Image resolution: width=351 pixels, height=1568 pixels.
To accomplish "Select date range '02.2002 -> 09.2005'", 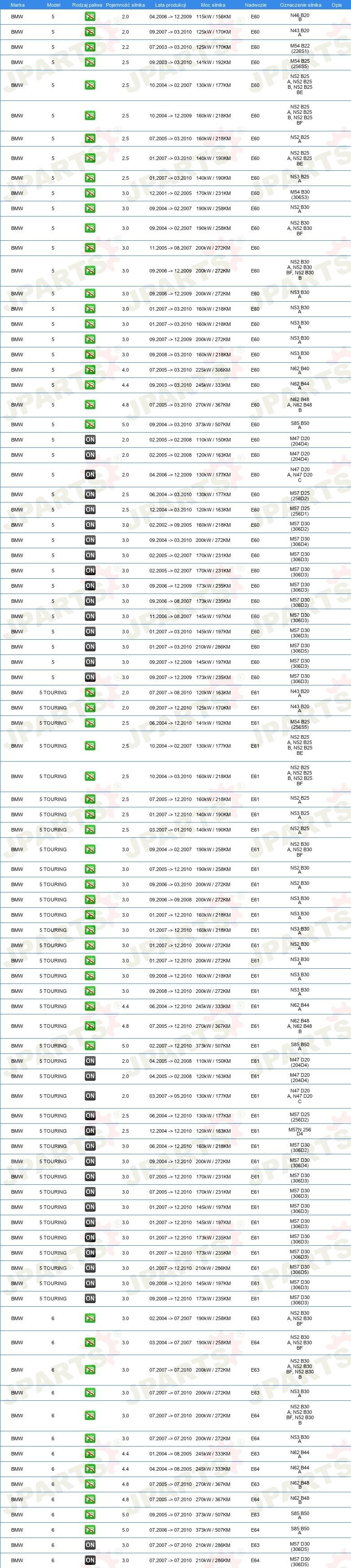I will (171, 525).
